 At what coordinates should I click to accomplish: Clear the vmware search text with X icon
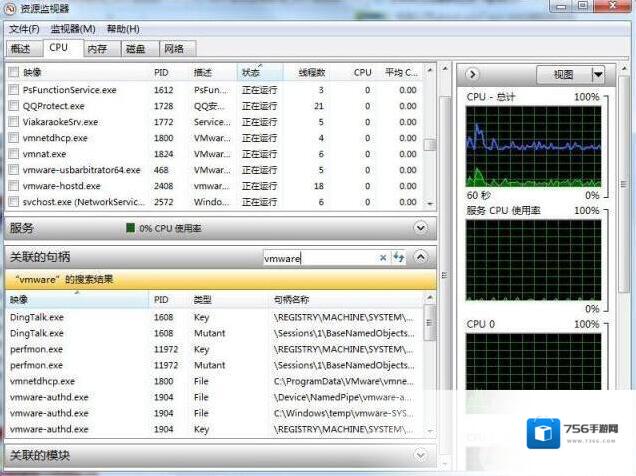tap(383, 258)
